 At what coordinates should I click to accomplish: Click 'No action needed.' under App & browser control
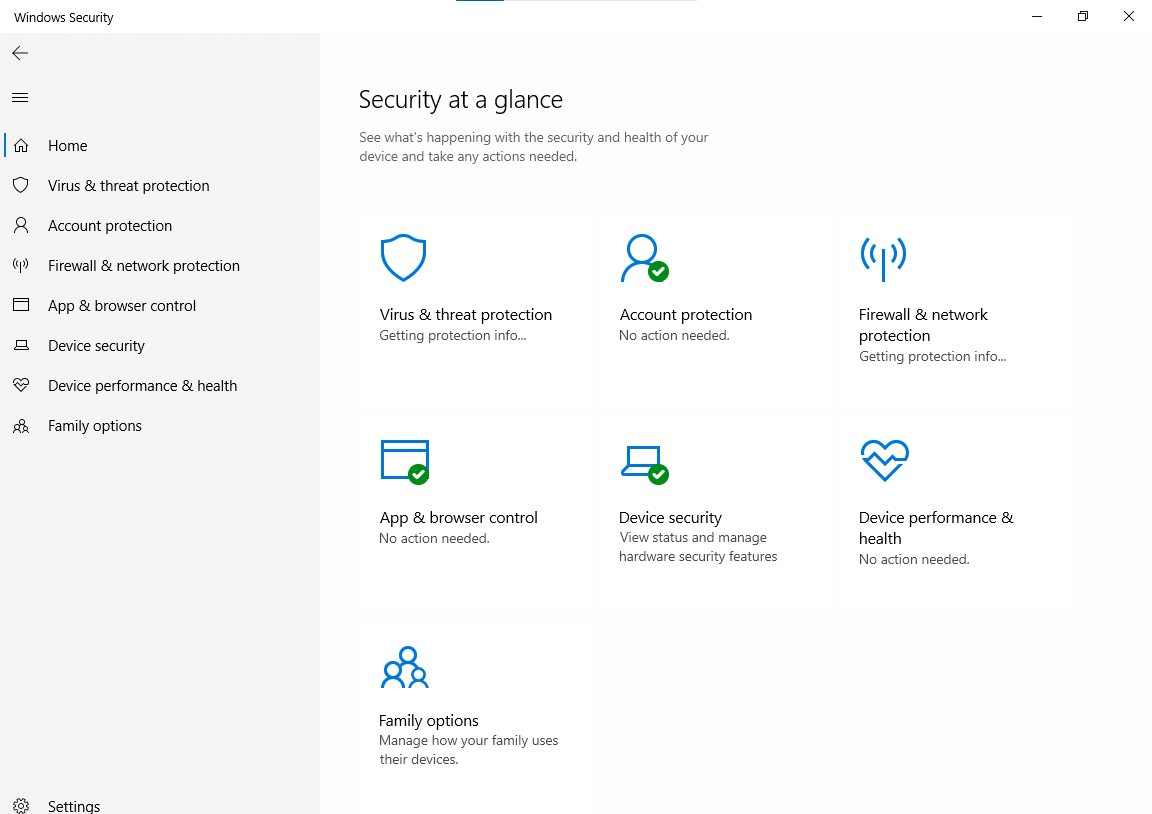434,539
